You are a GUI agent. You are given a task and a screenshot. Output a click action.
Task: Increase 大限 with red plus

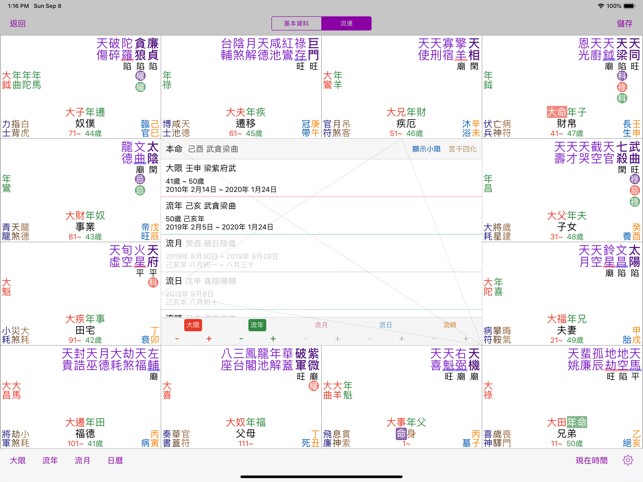(x=209, y=338)
